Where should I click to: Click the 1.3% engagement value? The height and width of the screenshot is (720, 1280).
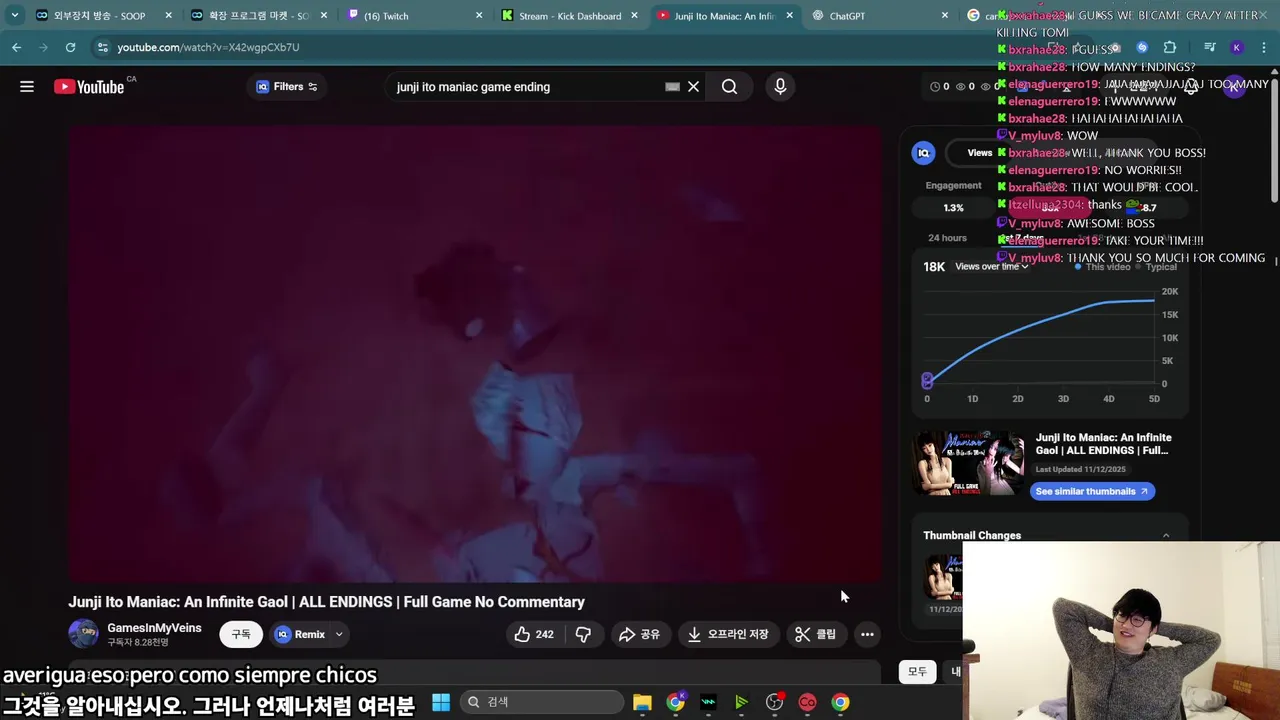[953, 208]
